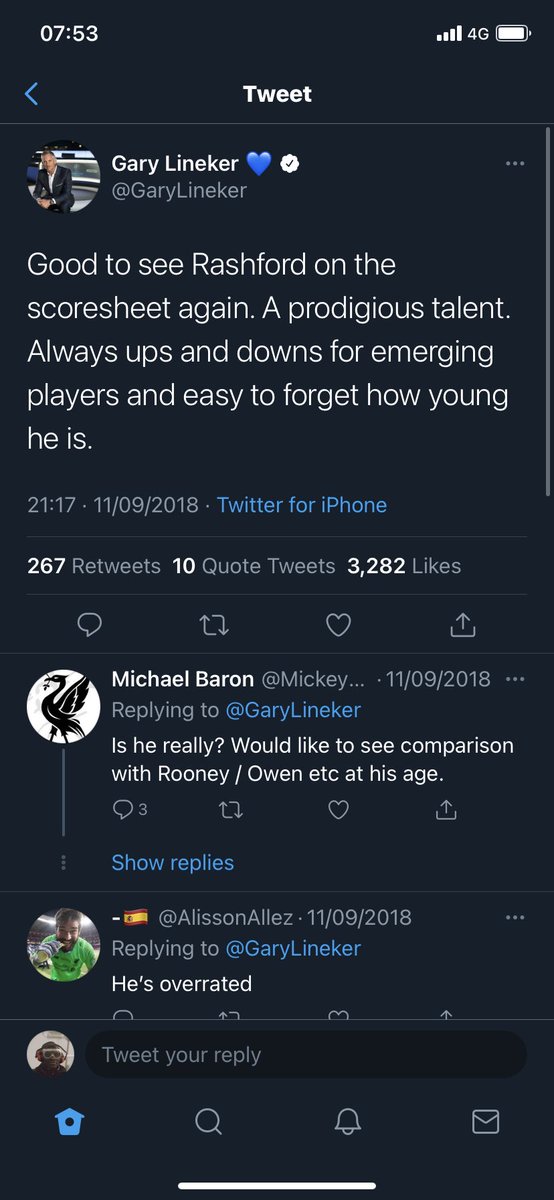
Task: Focus the Tweet your reply field
Action: point(306,1054)
